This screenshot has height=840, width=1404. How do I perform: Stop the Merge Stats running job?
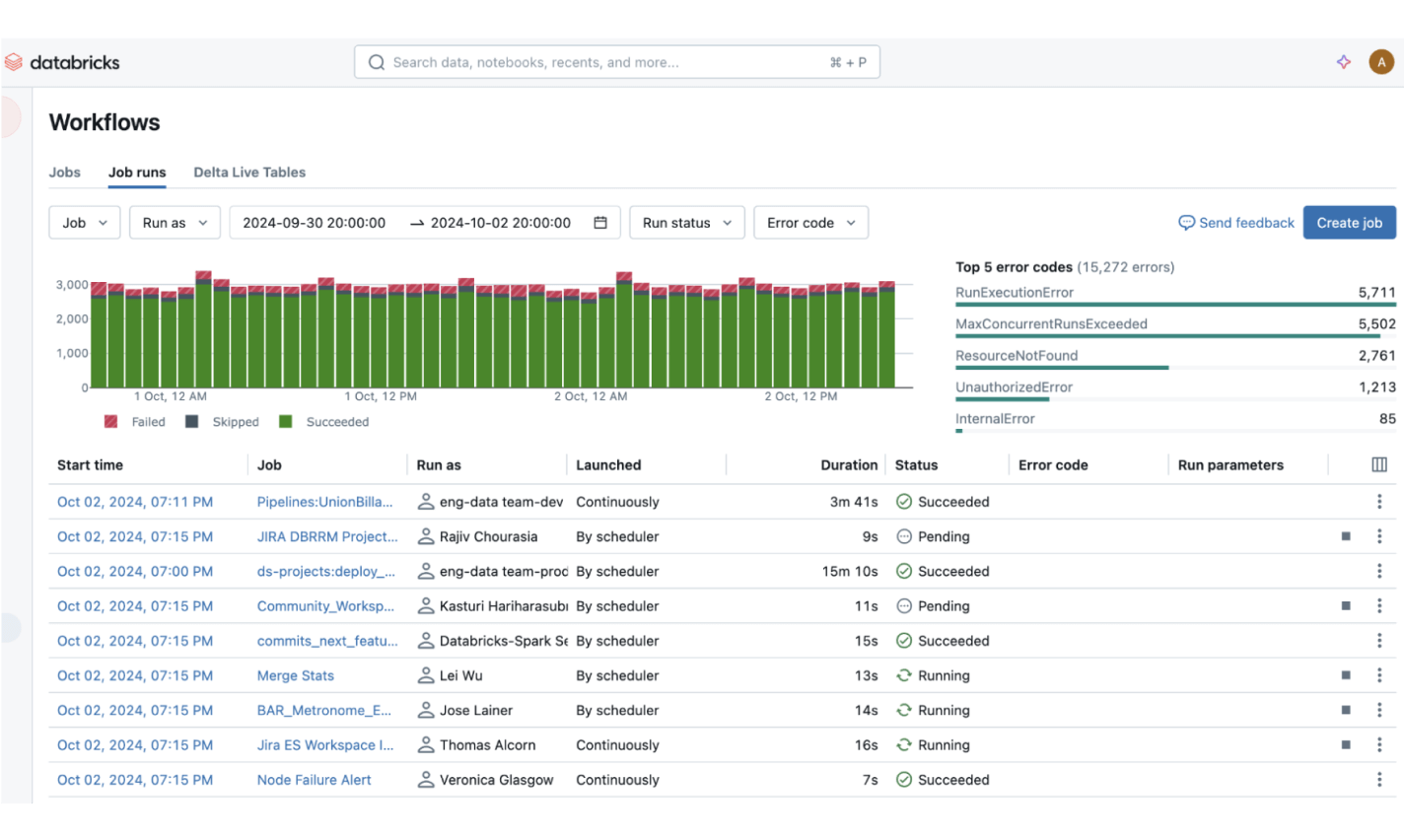pos(1346,675)
